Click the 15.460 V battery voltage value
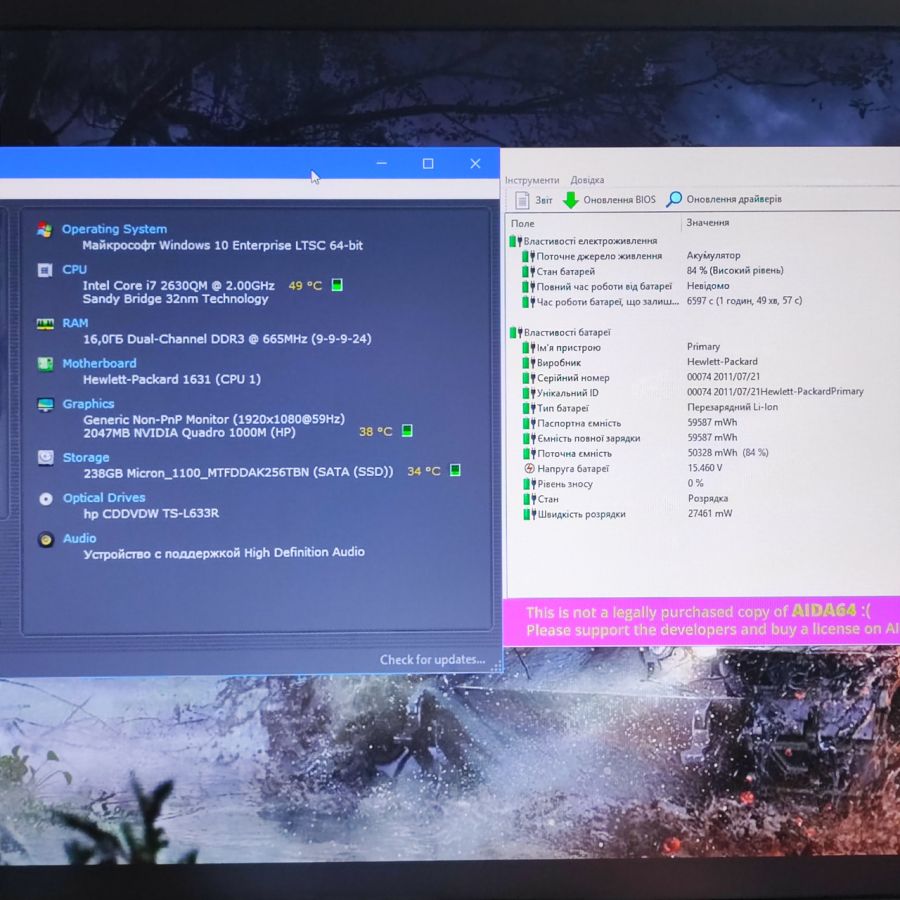Viewport: 900px width, 900px height. pos(705,468)
